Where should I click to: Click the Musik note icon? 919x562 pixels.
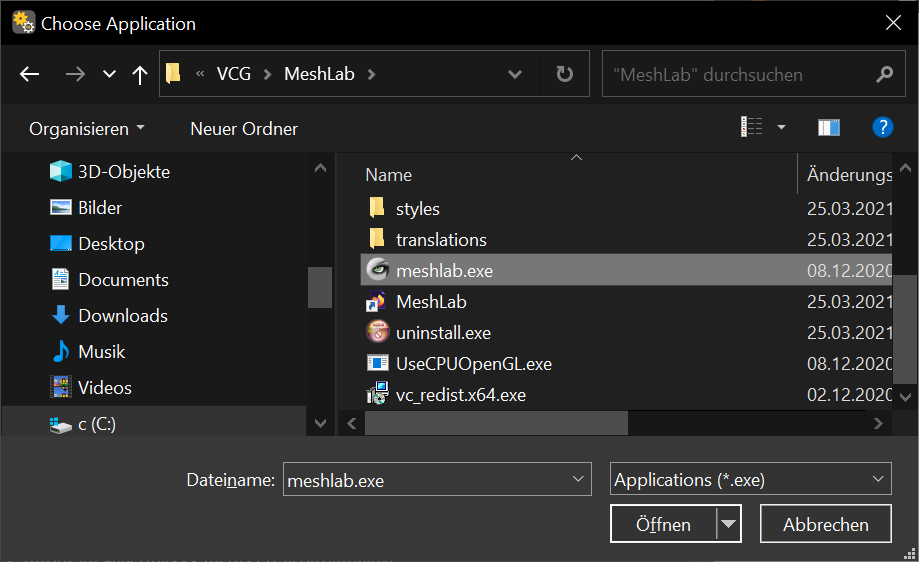point(61,351)
